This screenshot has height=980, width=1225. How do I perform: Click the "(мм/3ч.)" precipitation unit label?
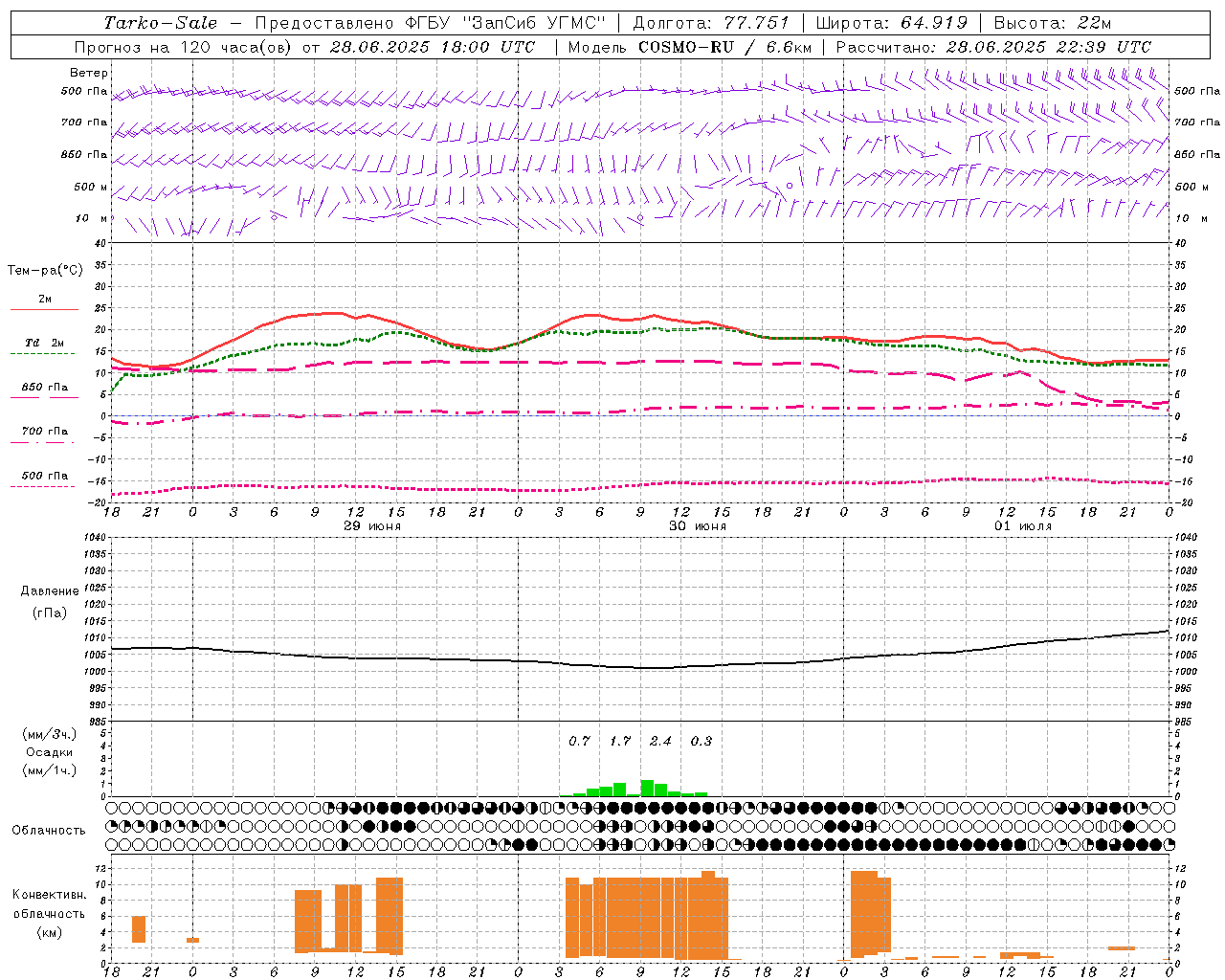[50, 734]
